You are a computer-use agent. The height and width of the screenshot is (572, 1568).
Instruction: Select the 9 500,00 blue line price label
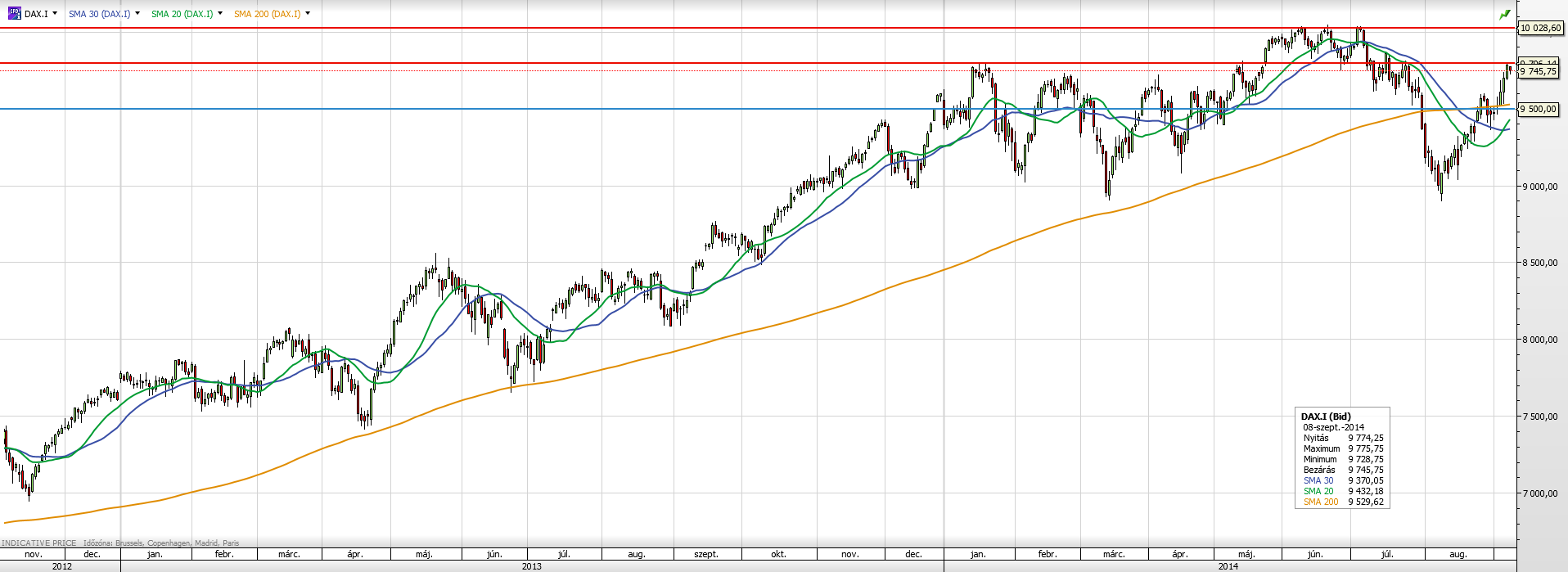pos(1538,109)
